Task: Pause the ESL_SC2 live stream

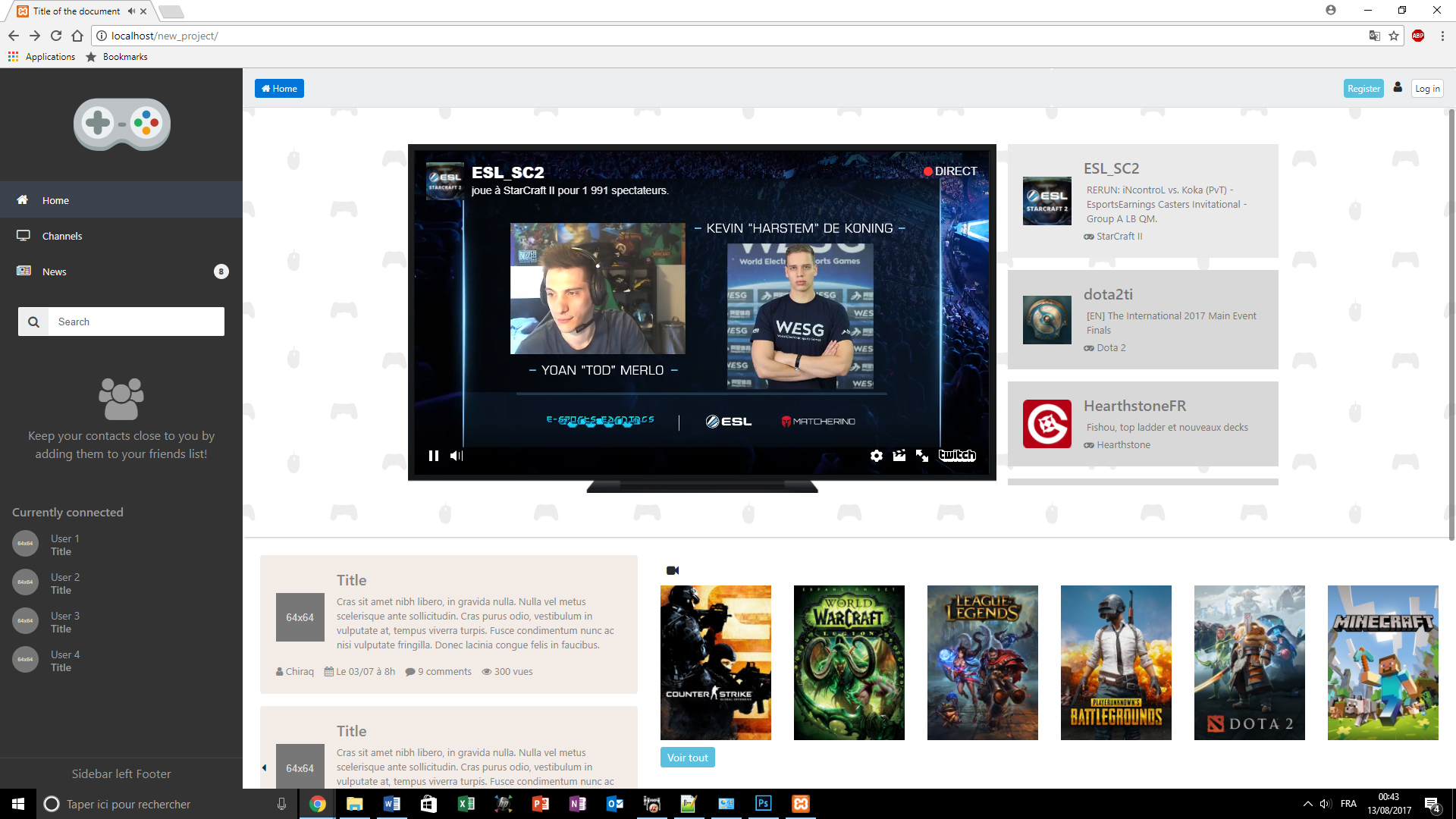Action: tap(434, 456)
